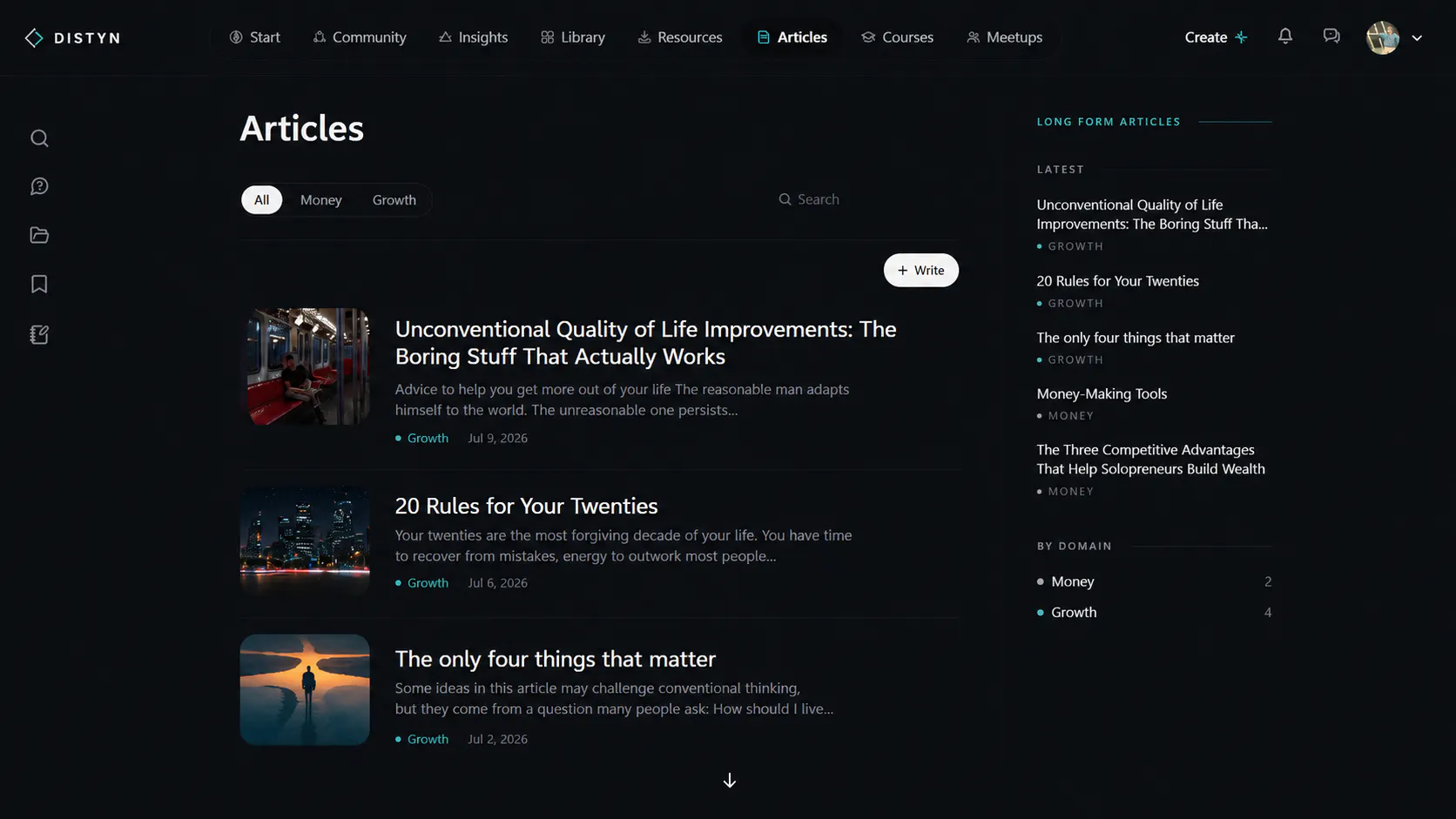Click the date text Jul 9, 2026
Screen dimensions: 1456x819
pyautogui.click(x=497, y=438)
